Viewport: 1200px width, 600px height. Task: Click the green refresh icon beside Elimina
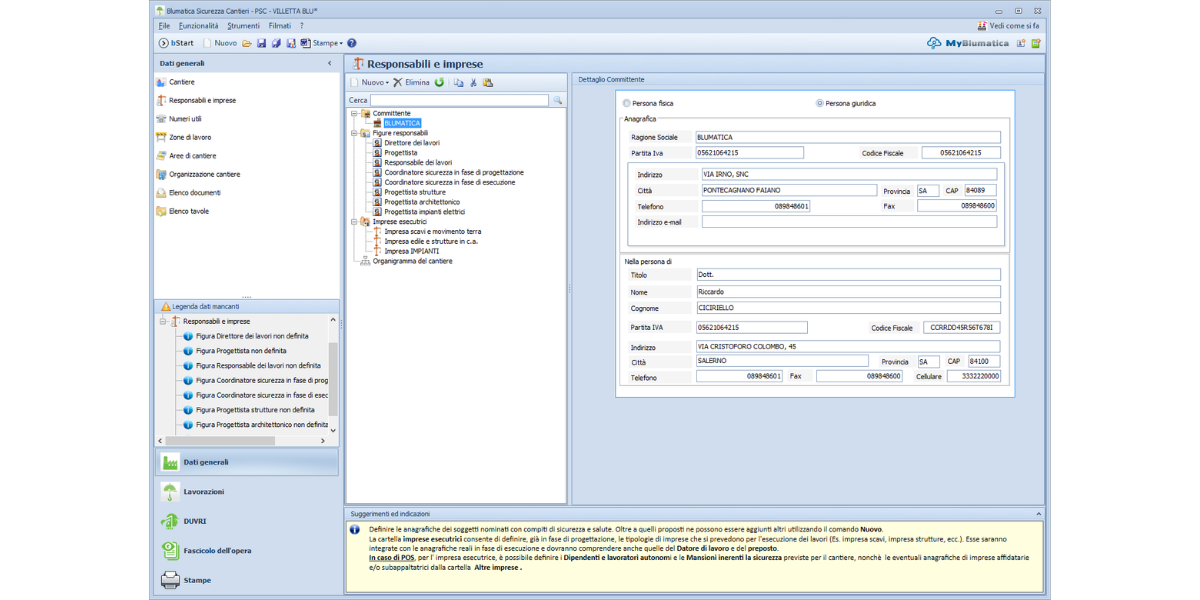coord(439,82)
